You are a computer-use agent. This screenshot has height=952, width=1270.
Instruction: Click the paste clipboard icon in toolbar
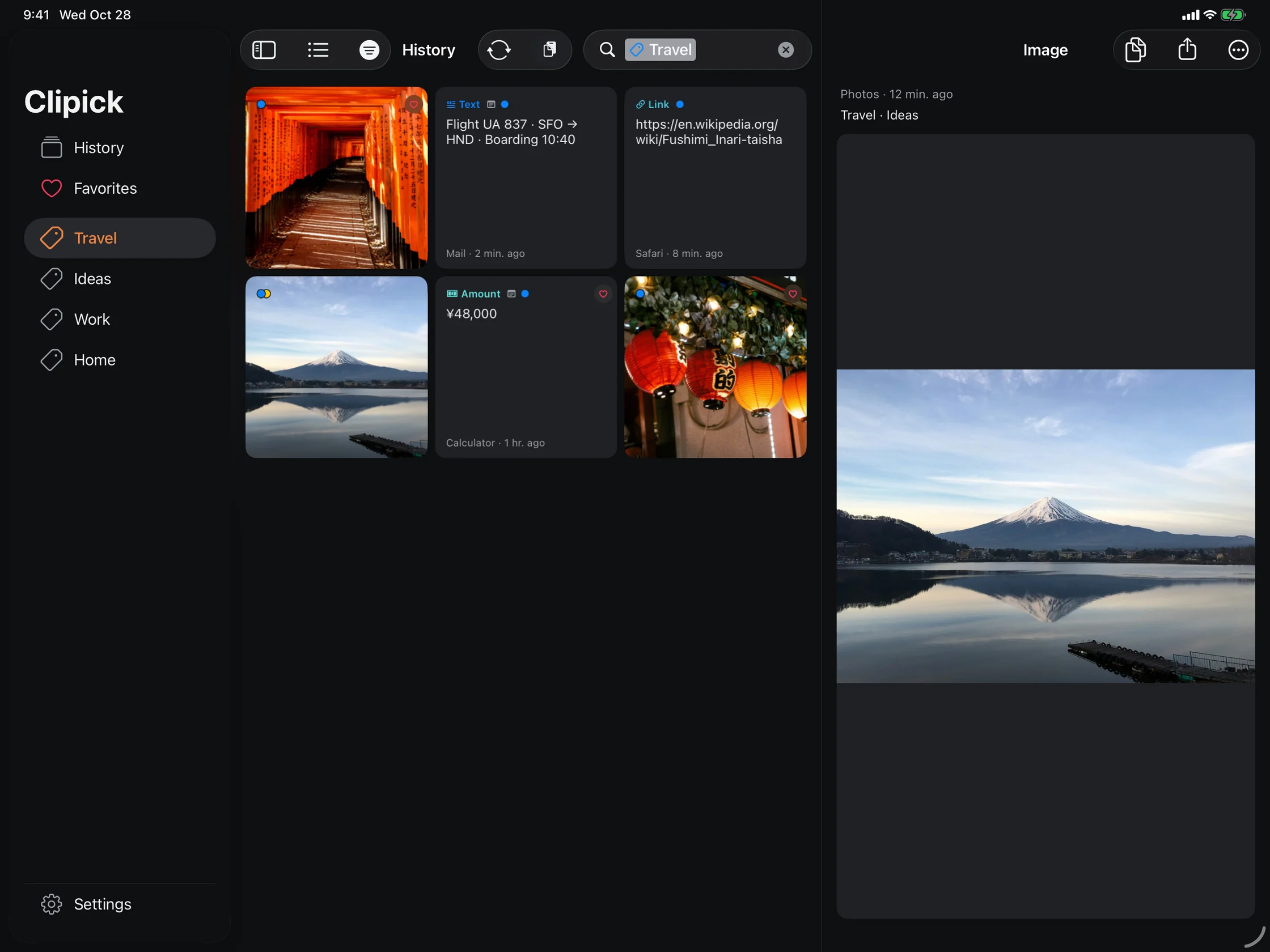tap(549, 50)
